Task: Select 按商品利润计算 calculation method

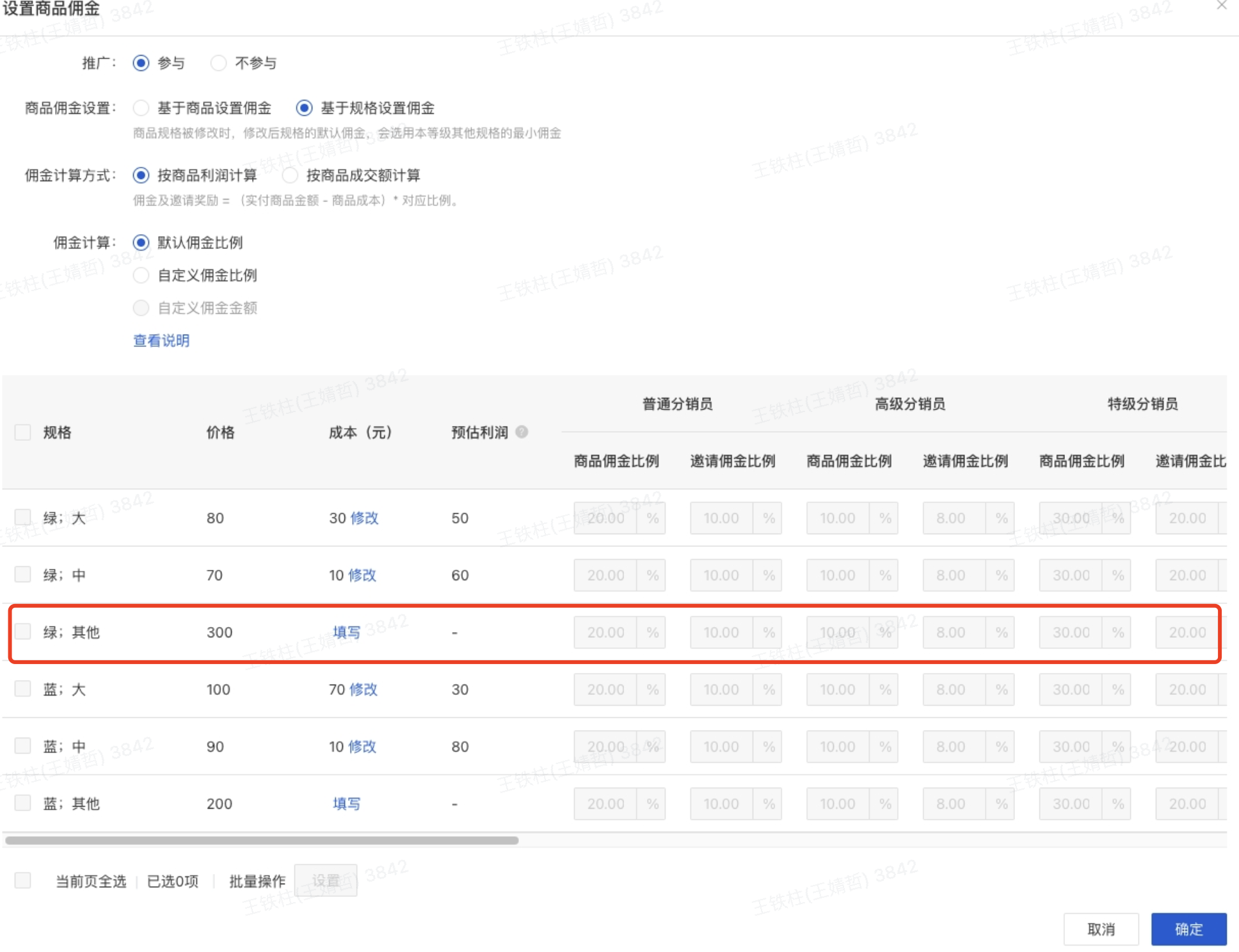Action: [x=141, y=175]
